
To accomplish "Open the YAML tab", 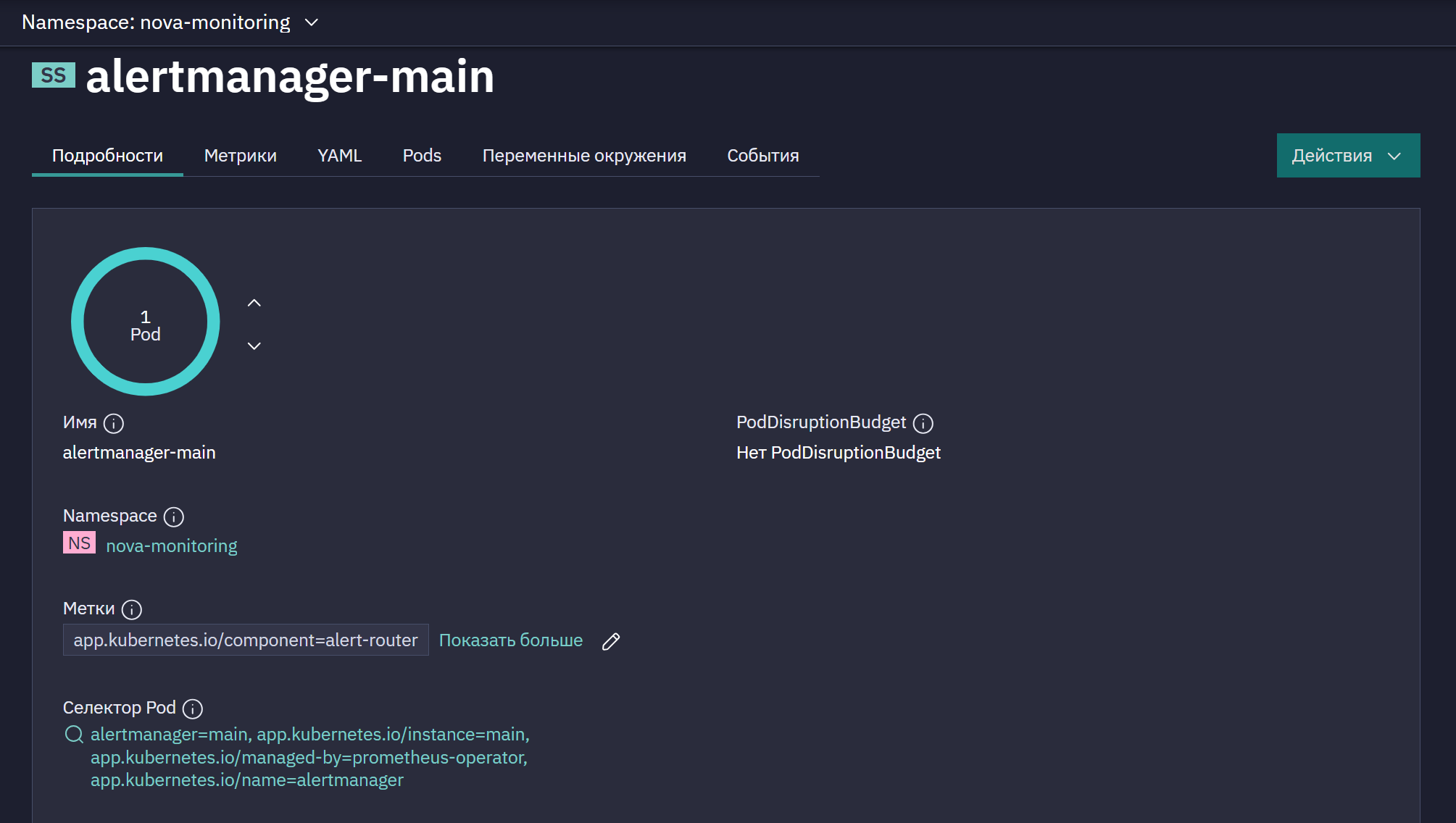I will [x=339, y=155].
